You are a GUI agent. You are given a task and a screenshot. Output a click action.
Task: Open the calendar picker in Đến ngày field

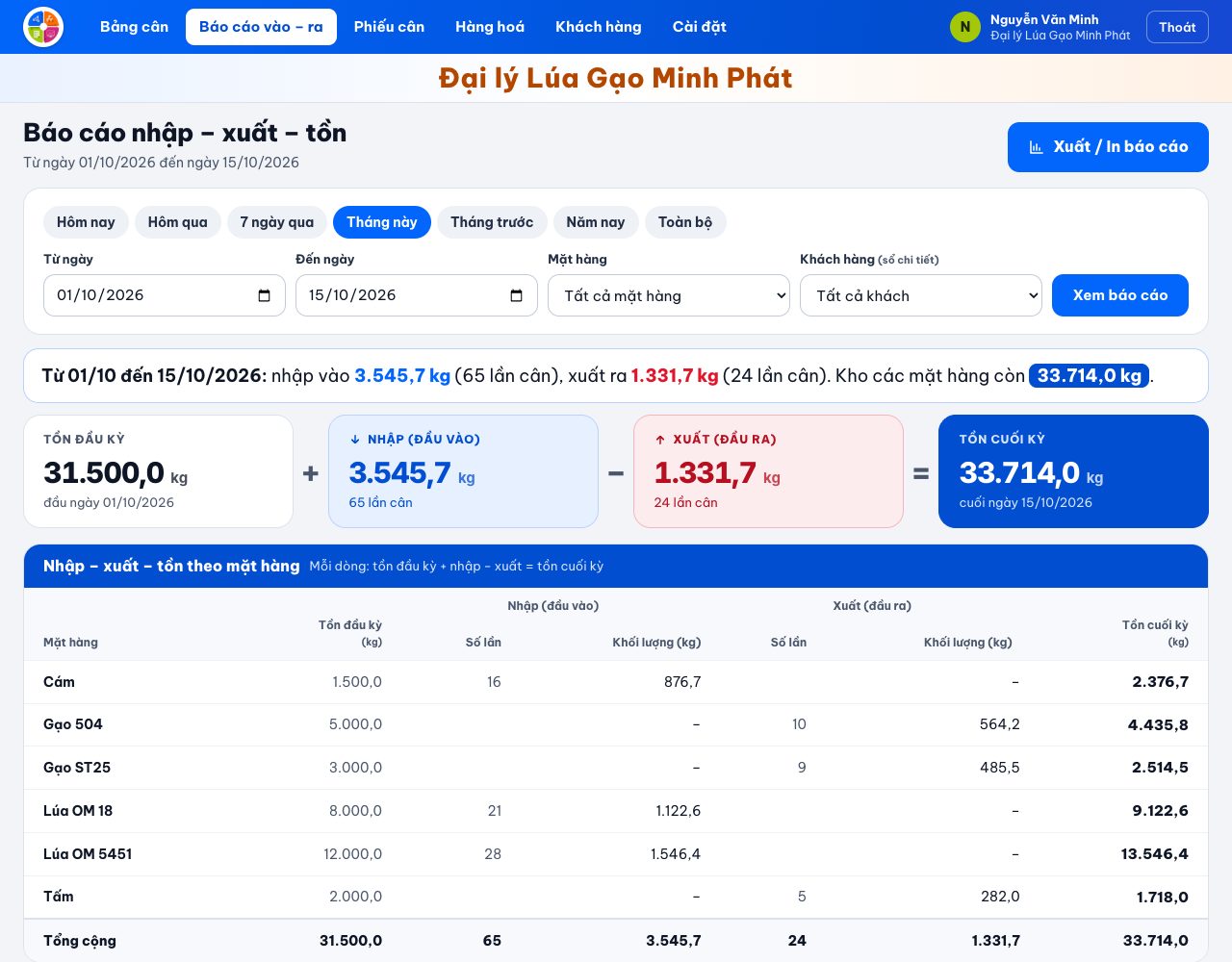pos(517,295)
